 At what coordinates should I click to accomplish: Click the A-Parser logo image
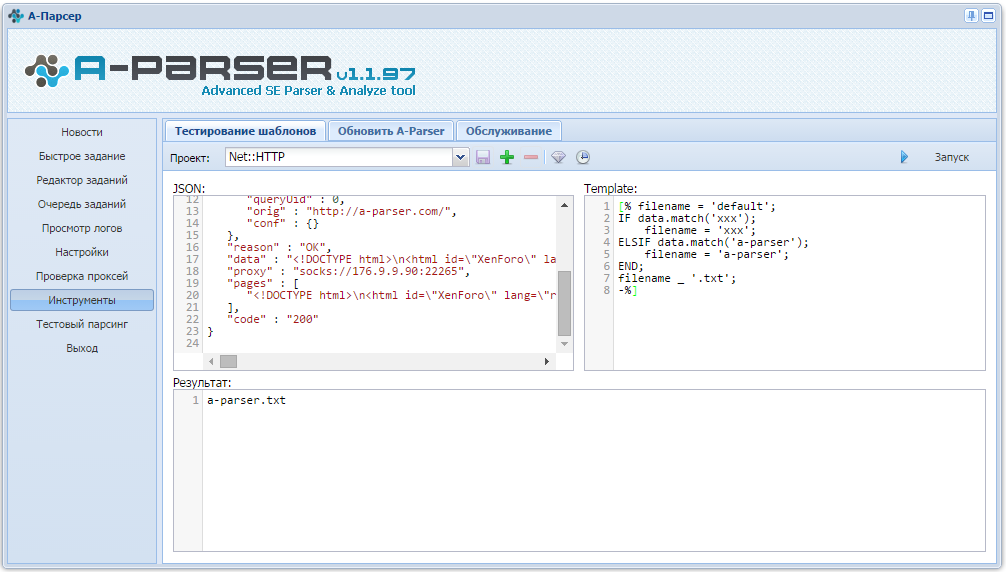[x=220, y=74]
